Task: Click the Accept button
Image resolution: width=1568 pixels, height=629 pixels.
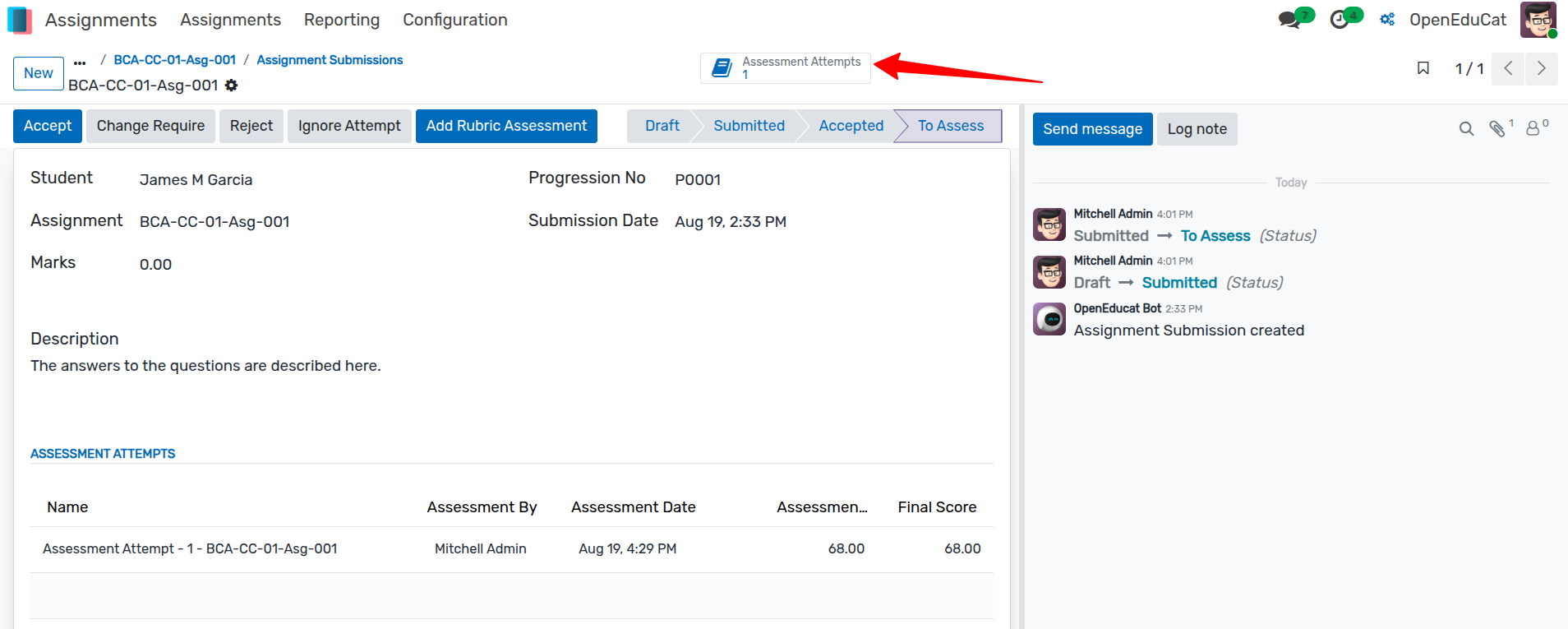Action: point(48,126)
